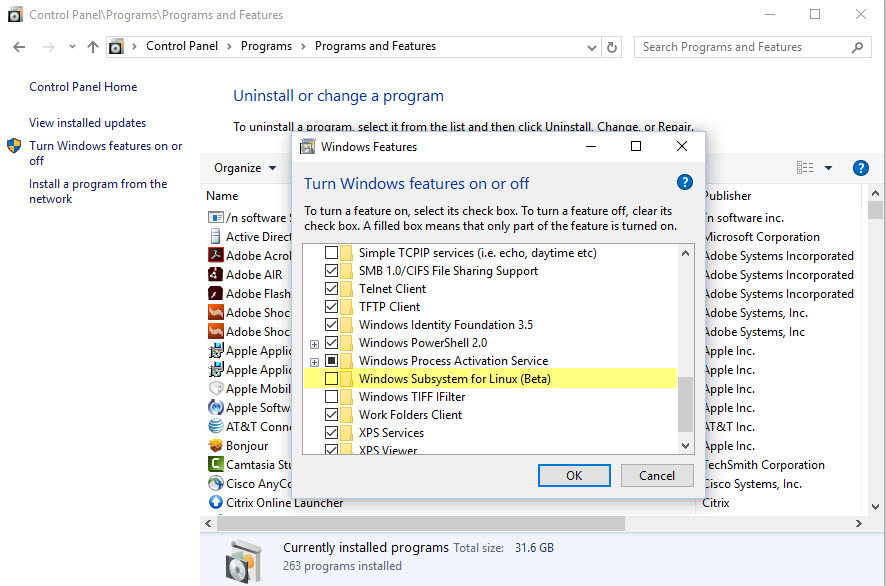Open the recent locations dropdown arrow

tap(72, 47)
